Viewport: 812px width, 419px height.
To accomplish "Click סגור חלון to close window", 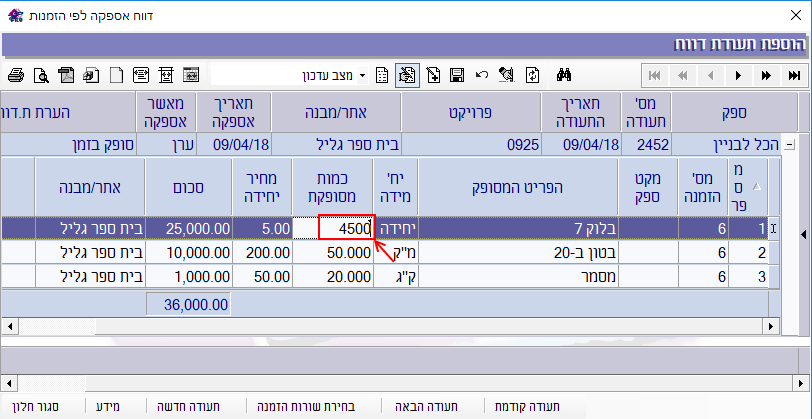I will pyautogui.click(x=33, y=406).
